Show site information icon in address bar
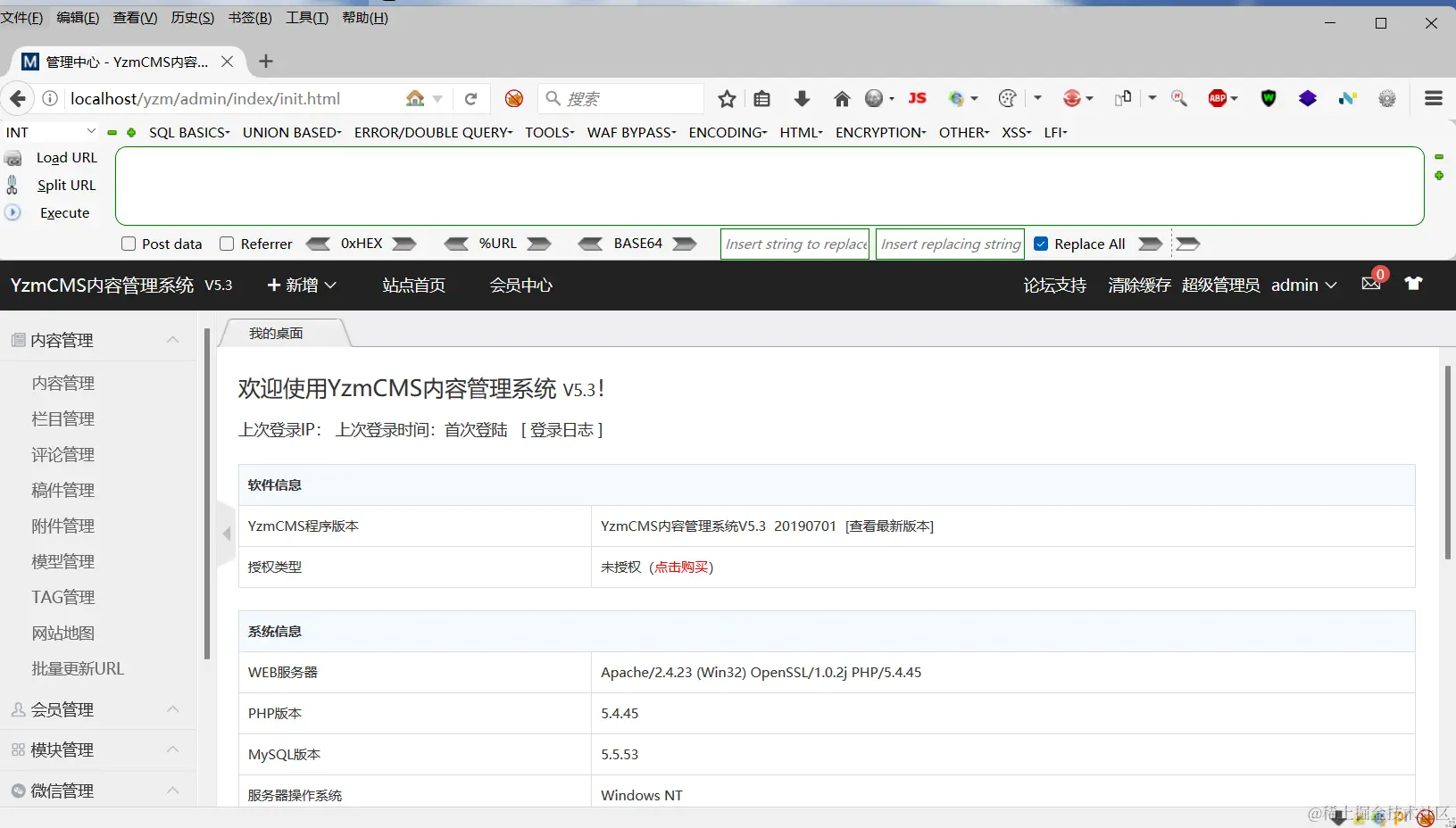1456x828 pixels. pyautogui.click(x=51, y=98)
